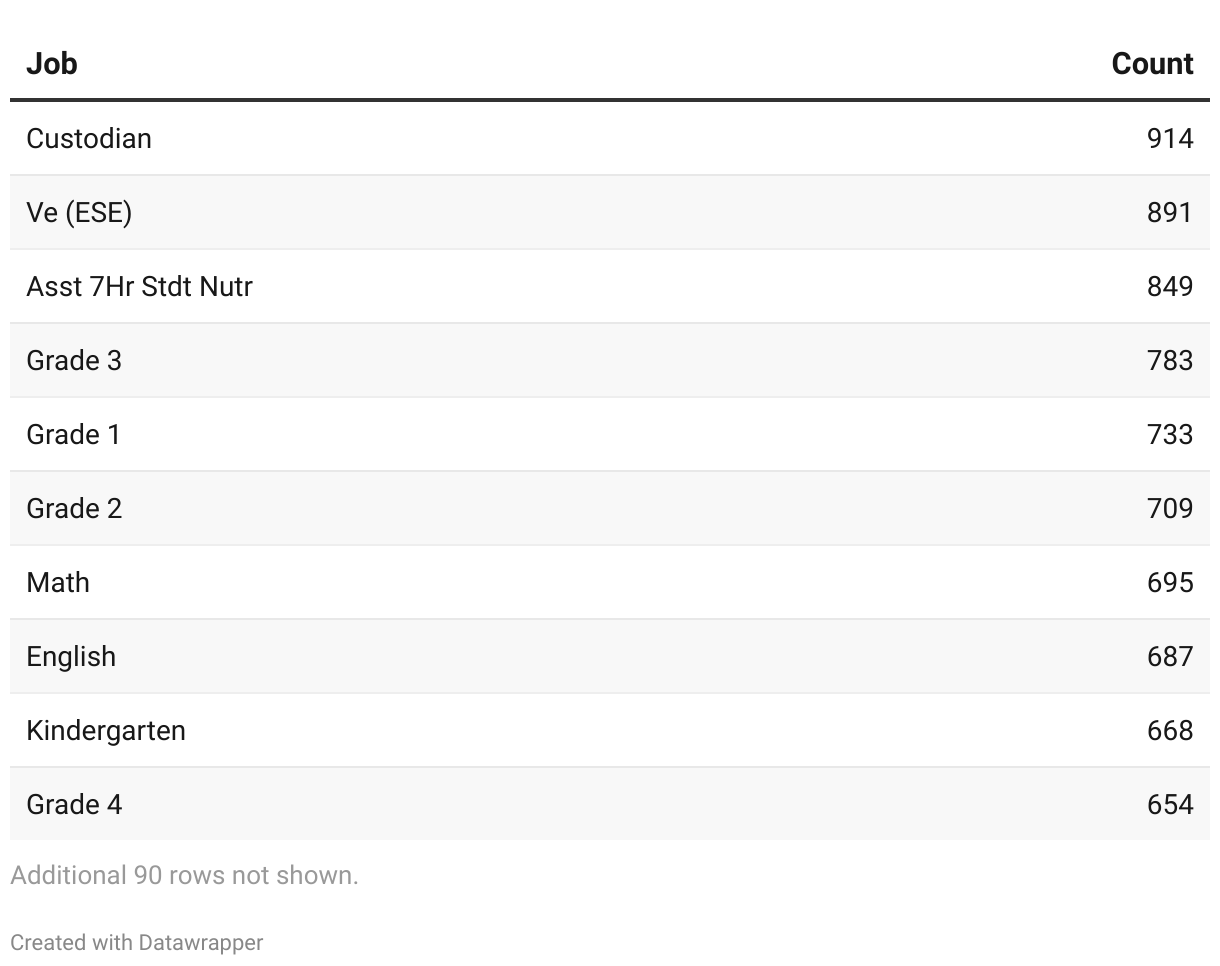Select the Grade 4 row label
Image resolution: width=1220 pixels, height=966 pixels.
point(74,804)
